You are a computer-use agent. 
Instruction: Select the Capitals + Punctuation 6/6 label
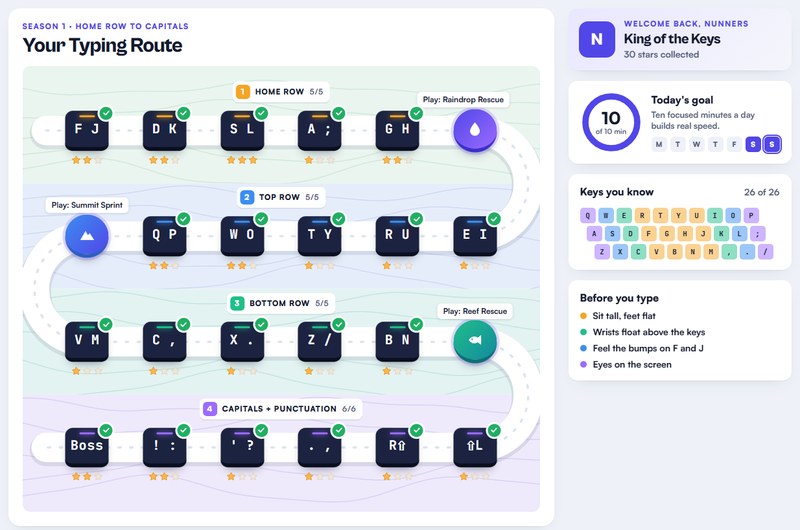[281, 409]
